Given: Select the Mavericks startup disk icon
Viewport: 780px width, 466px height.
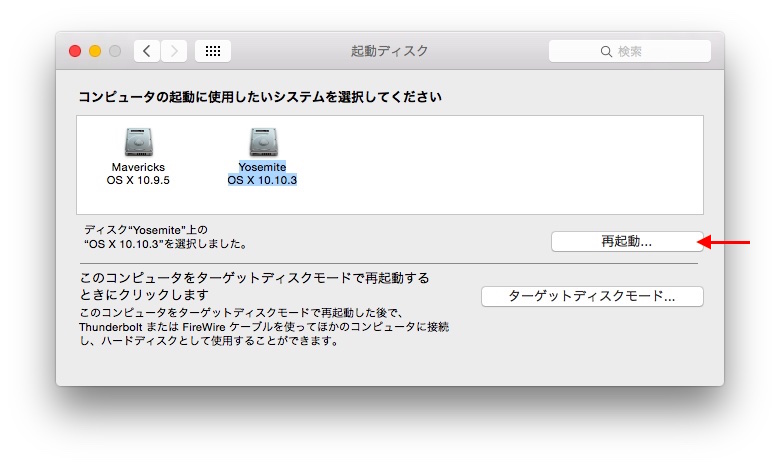Looking at the screenshot, I should coord(138,142).
